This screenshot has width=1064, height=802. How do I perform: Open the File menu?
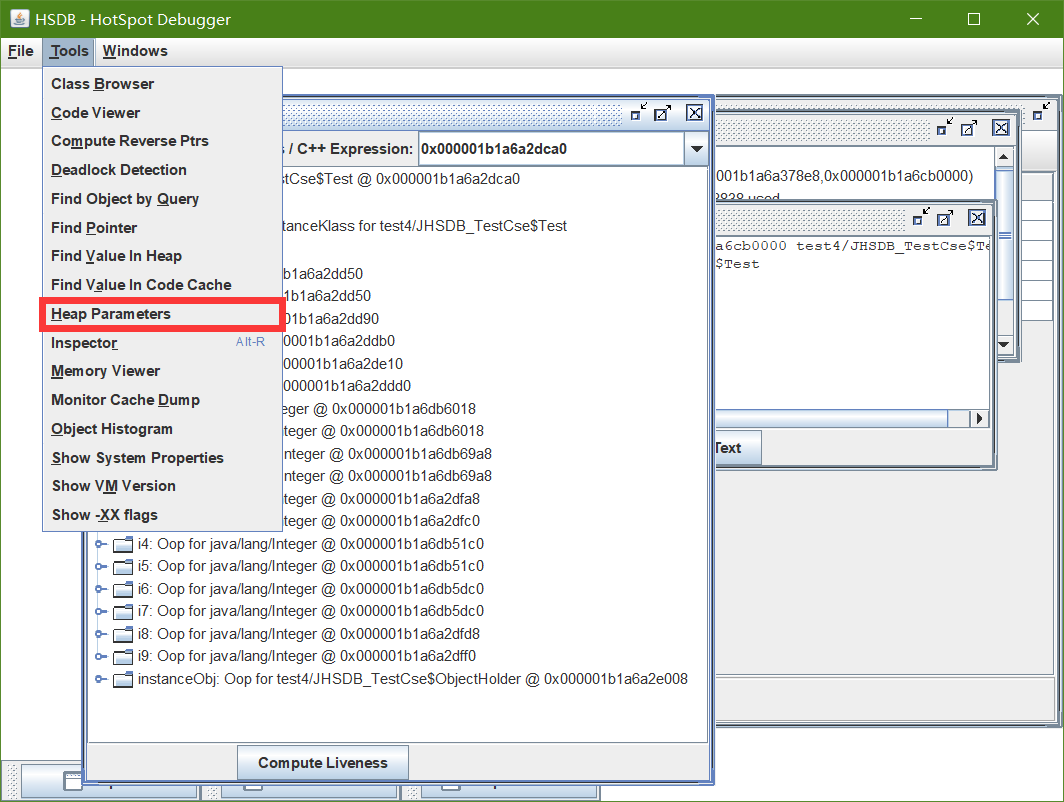[20, 51]
